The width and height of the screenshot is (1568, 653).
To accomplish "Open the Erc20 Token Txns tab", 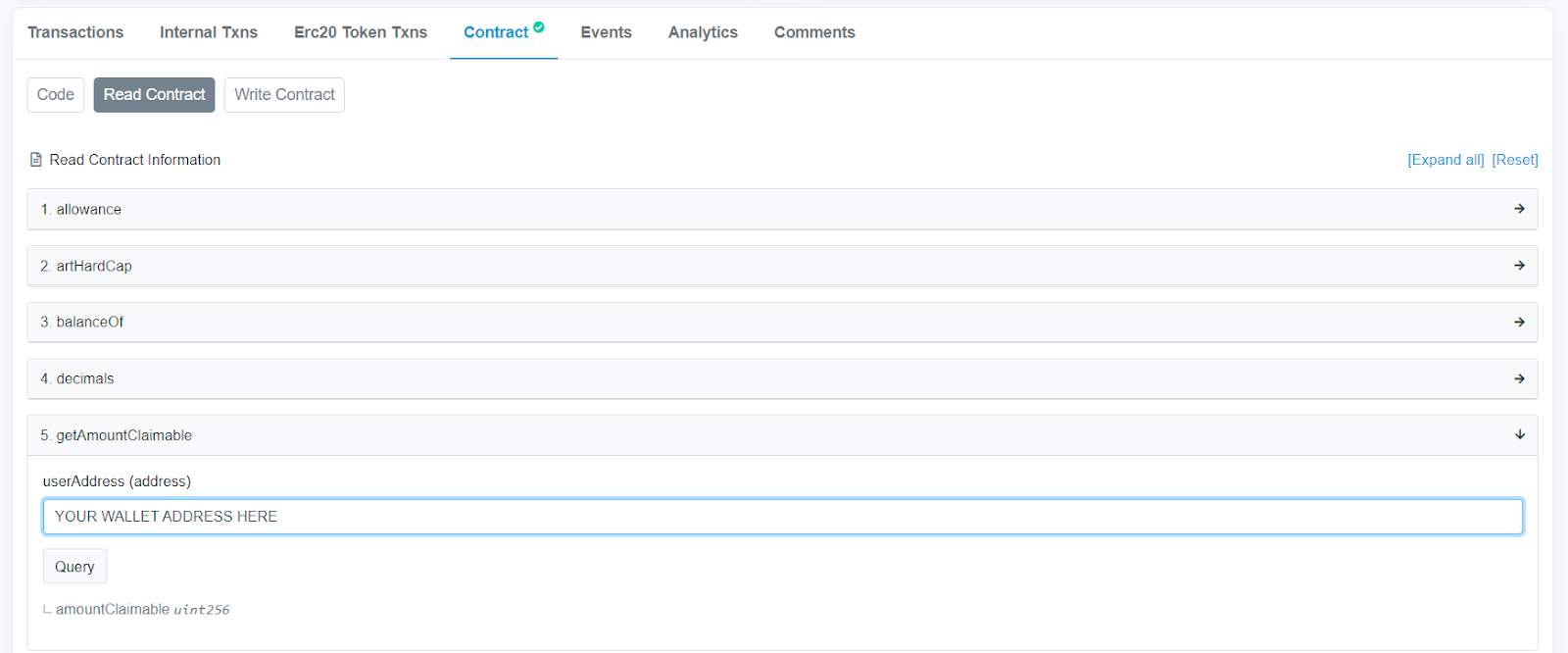I will pyautogui.click(x=361, y=32).
